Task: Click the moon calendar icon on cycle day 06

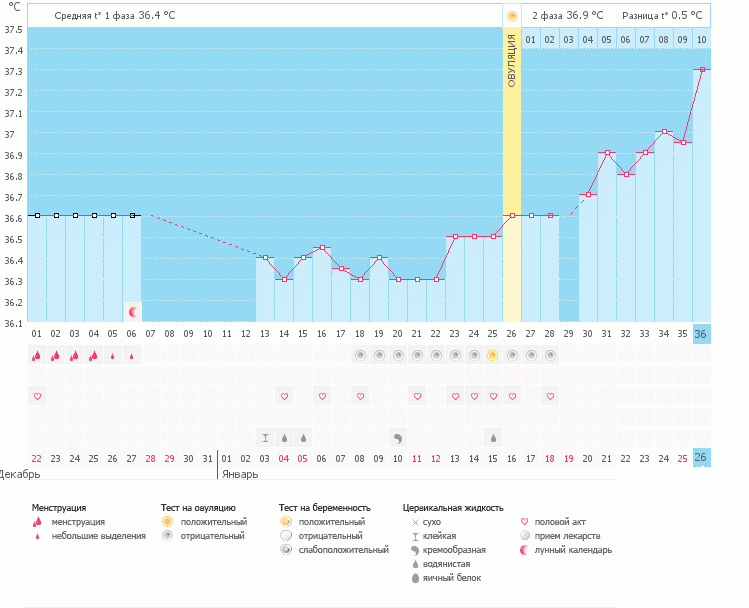Action: (x=132, y=312)
